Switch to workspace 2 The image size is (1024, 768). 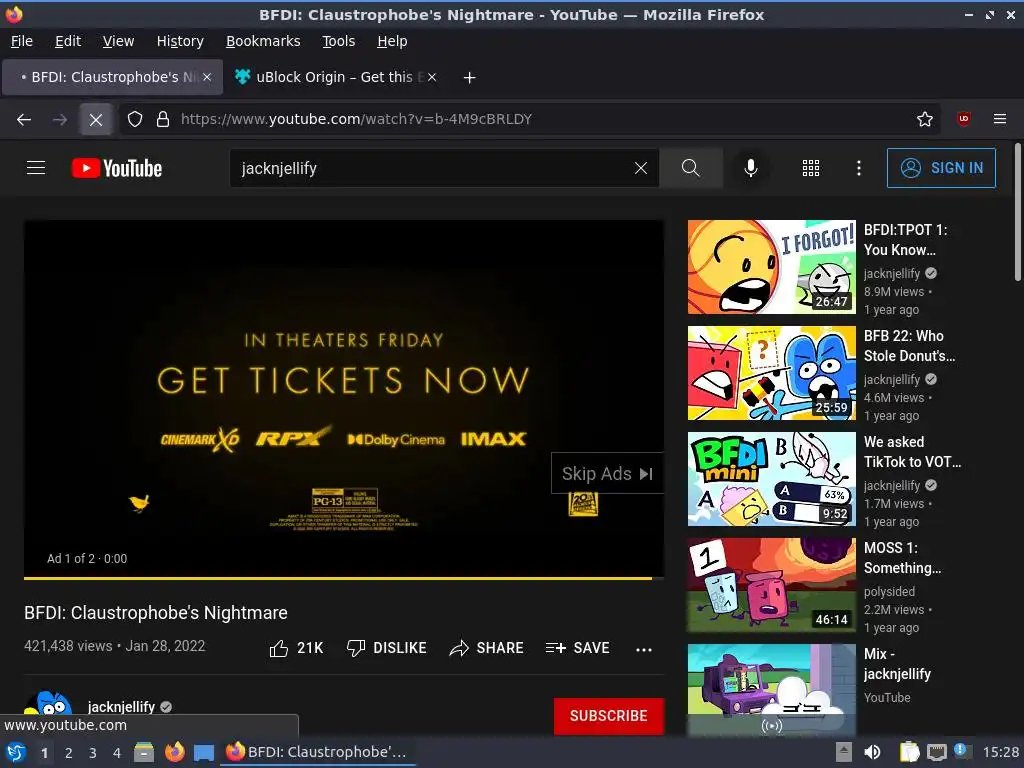(69, 753)
